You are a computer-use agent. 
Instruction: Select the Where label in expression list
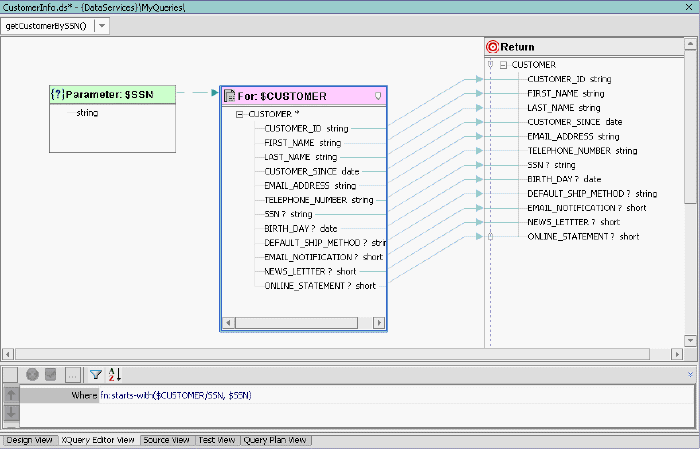(84, 395)
